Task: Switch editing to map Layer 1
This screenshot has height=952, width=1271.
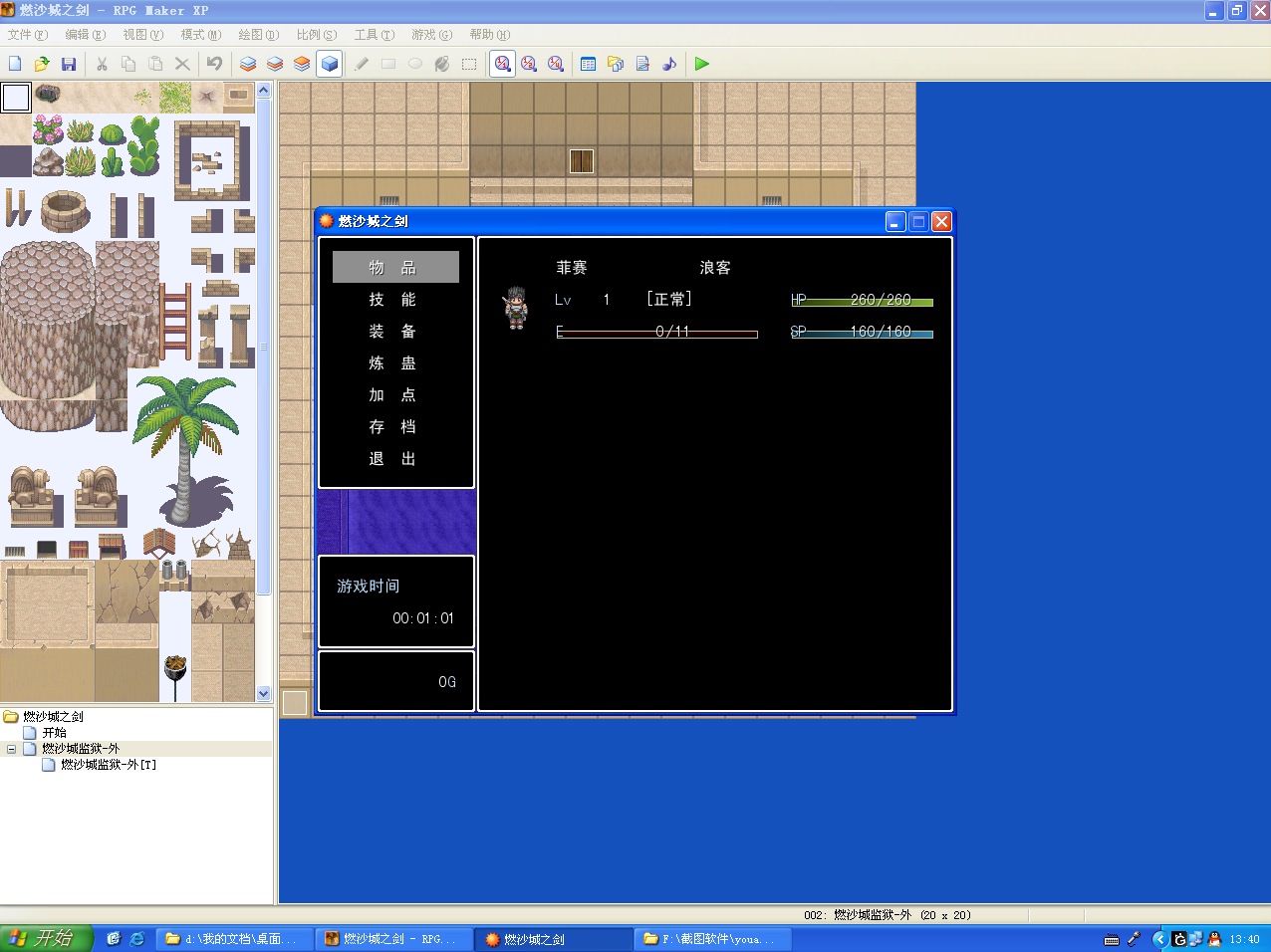Action: click(248, 64)
